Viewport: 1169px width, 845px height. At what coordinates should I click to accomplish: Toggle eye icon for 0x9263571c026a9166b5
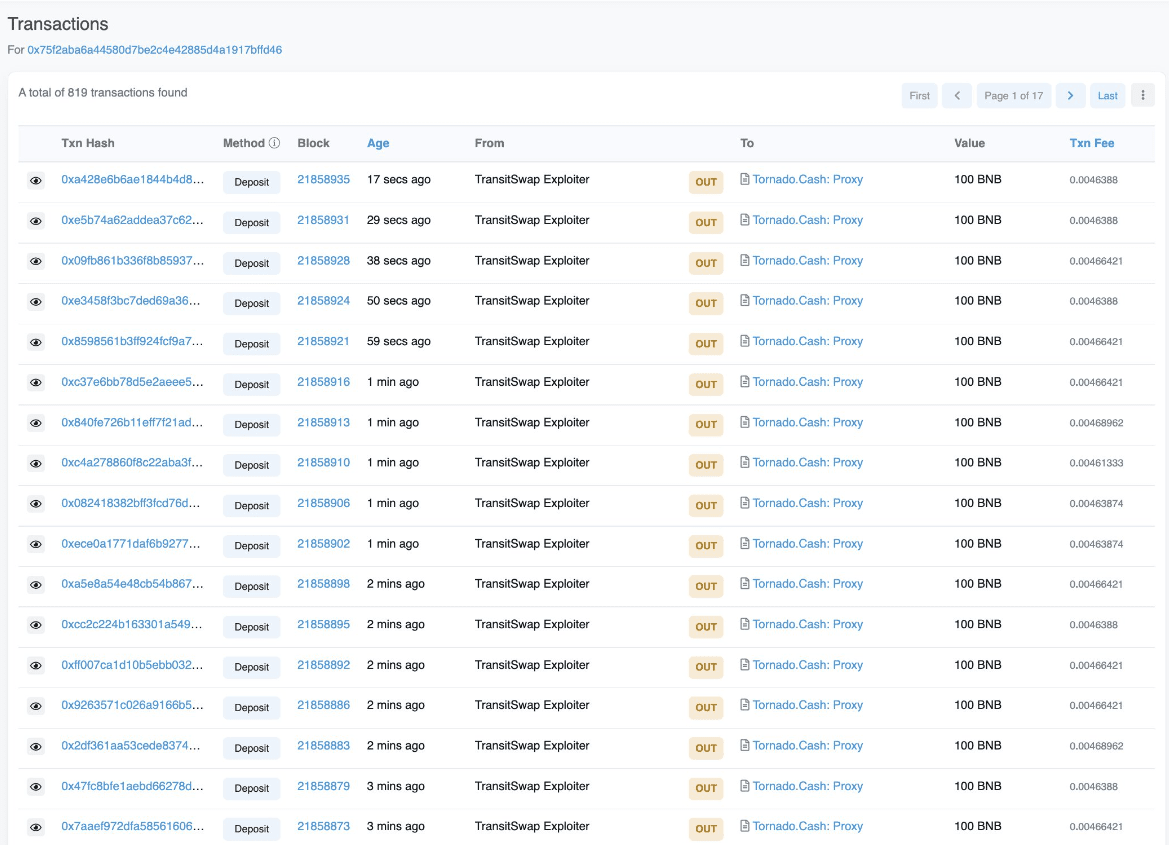[x=36, y=706]
